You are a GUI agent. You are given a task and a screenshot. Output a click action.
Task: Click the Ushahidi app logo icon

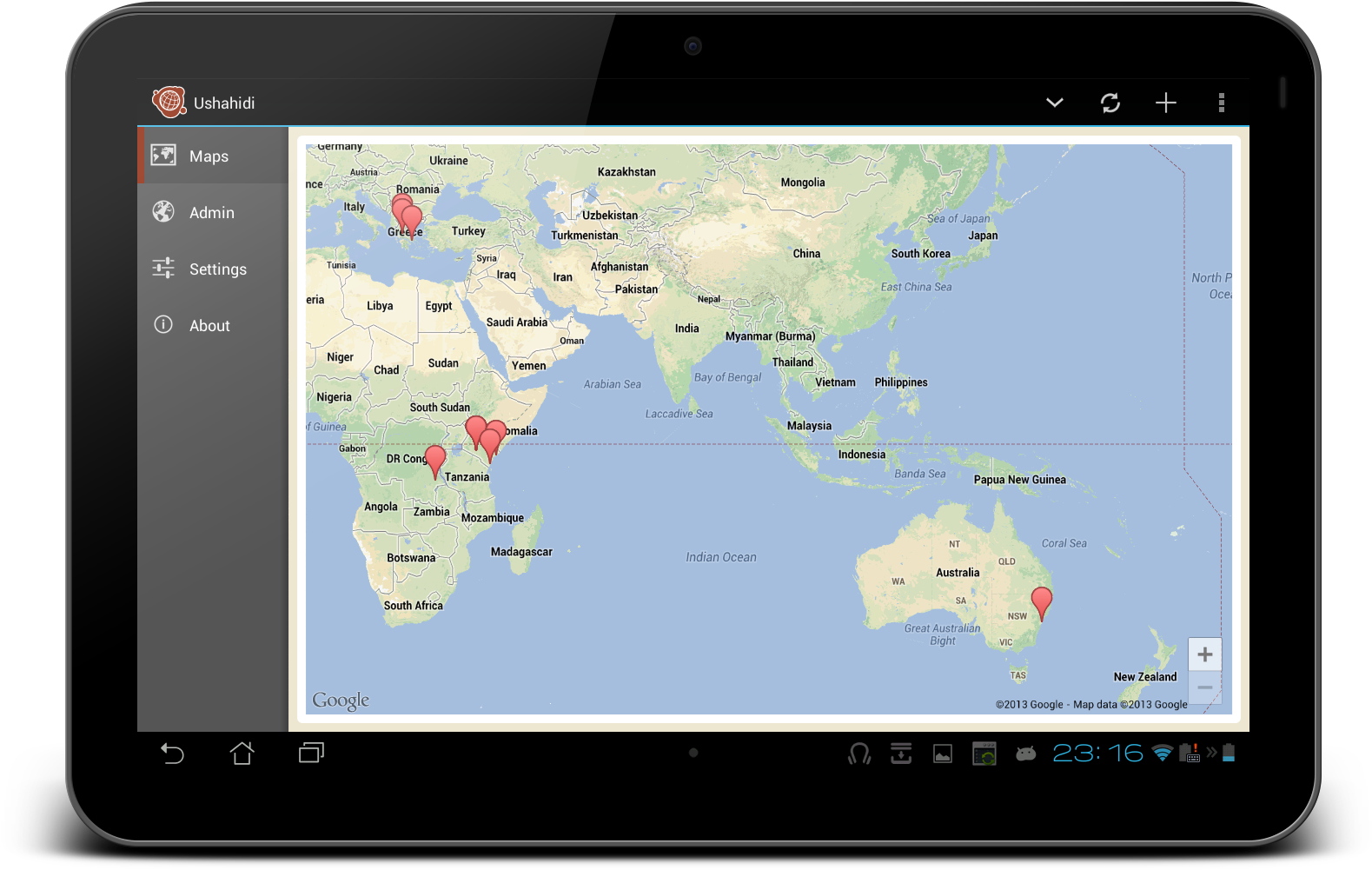click(x=169, y=102)
